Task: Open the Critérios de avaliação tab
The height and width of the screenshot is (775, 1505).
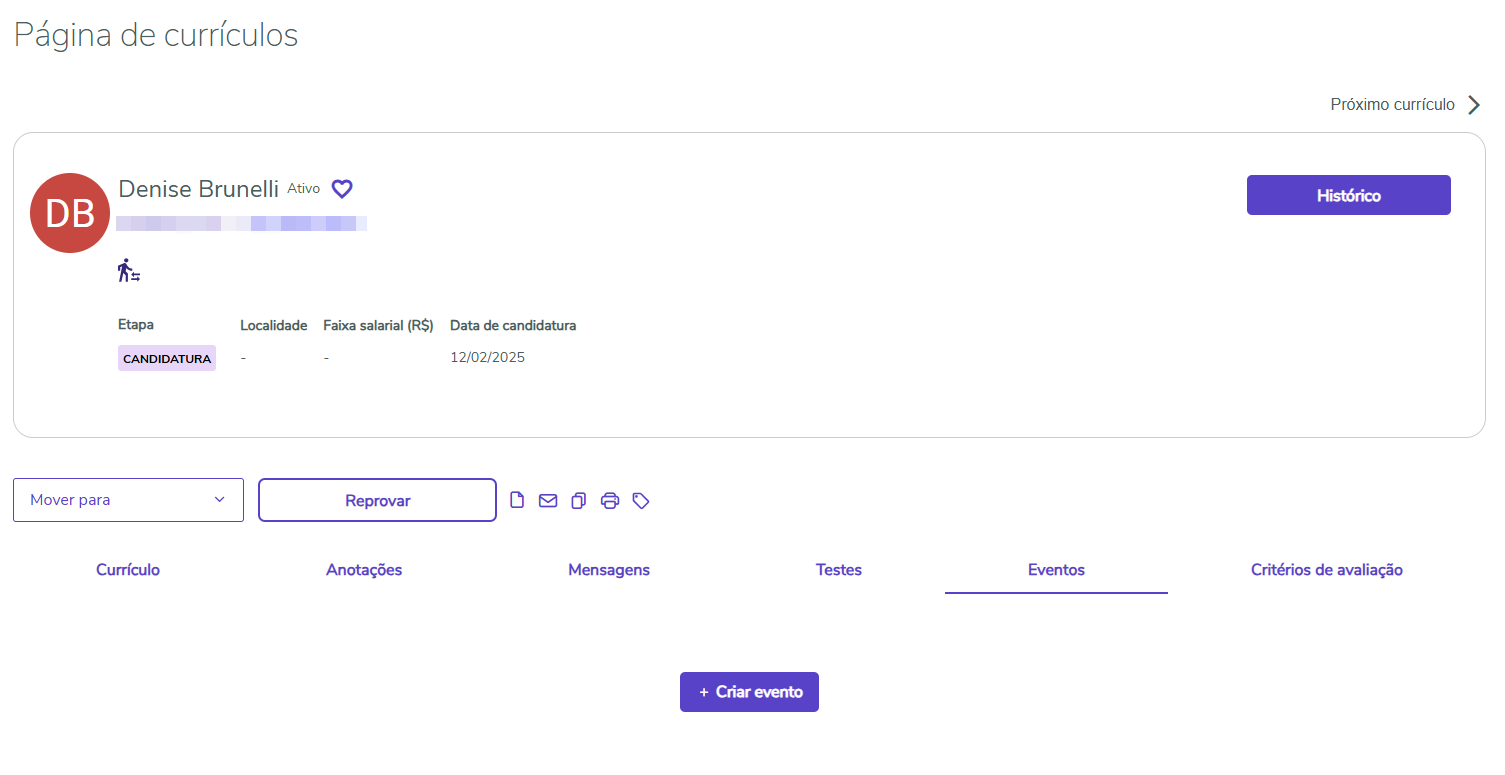Action: (x=1326, y=570)
